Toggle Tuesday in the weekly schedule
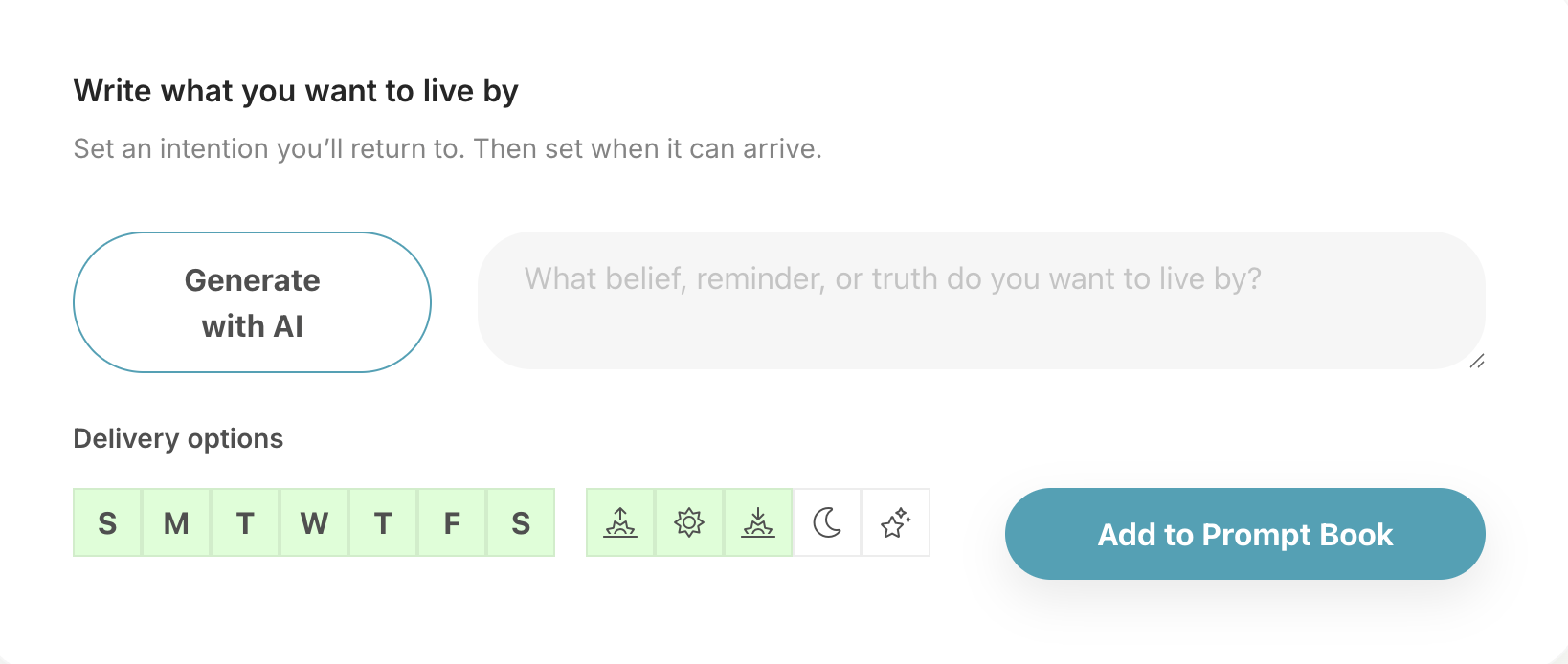Viewport: 1568px width, 664px height. (x=245, y=522)
